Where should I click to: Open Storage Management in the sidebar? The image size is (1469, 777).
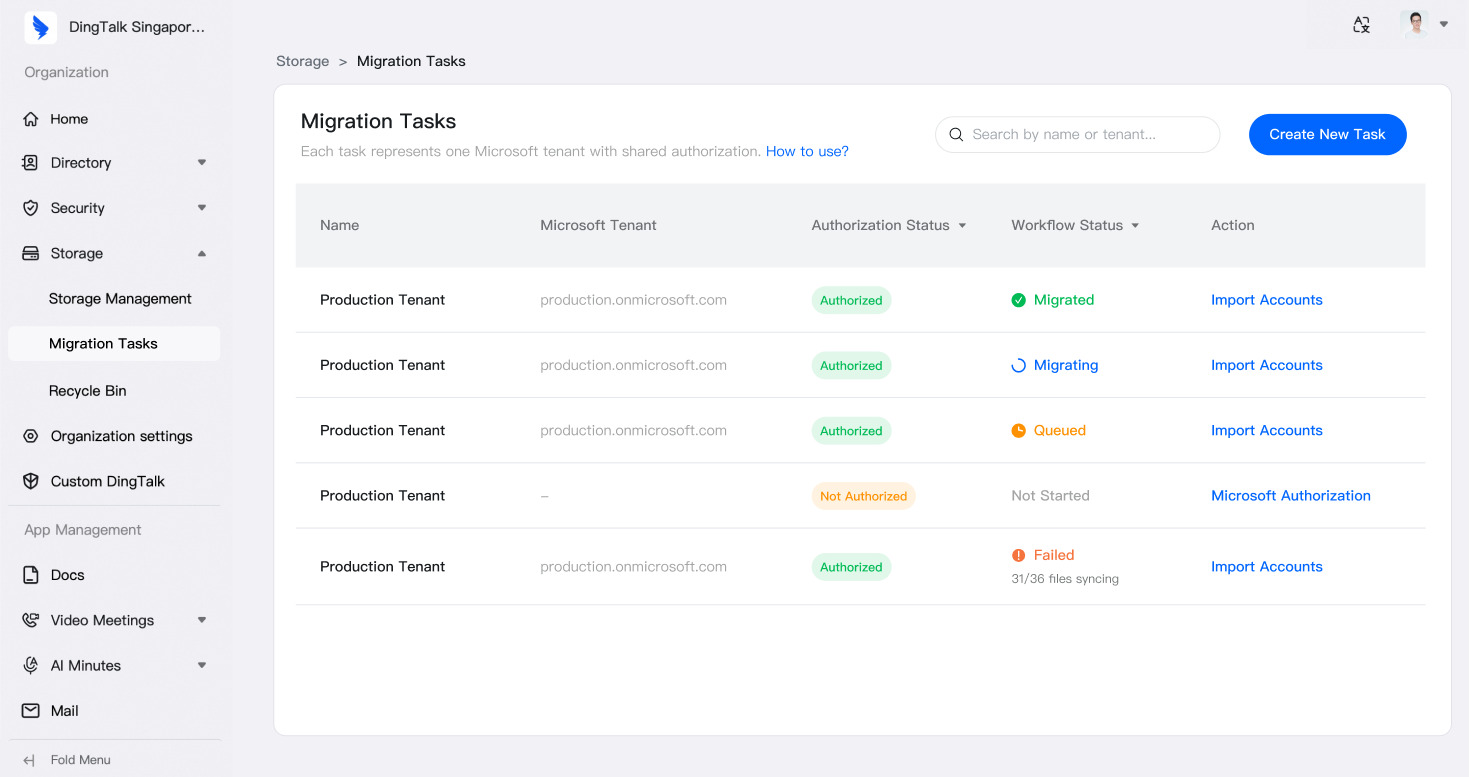120,298
